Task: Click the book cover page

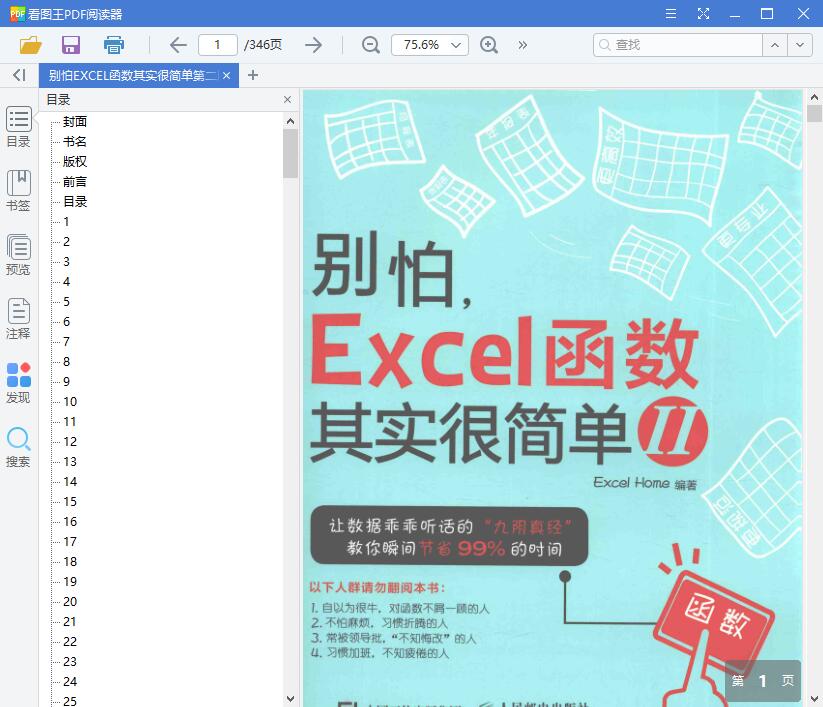Action: [x=552, y=398]
